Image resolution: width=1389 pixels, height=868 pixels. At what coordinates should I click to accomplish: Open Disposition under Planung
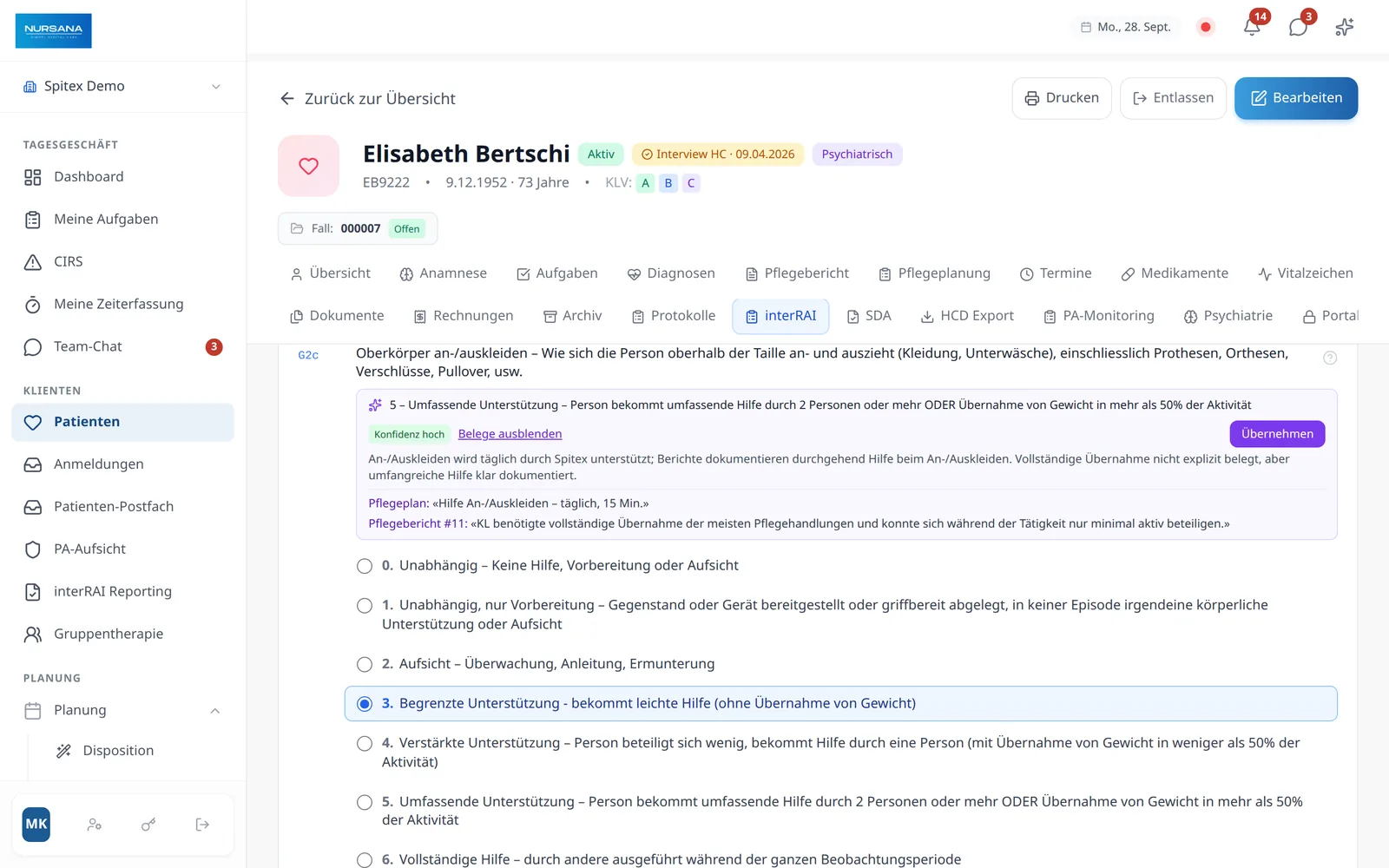click(118, 751)
